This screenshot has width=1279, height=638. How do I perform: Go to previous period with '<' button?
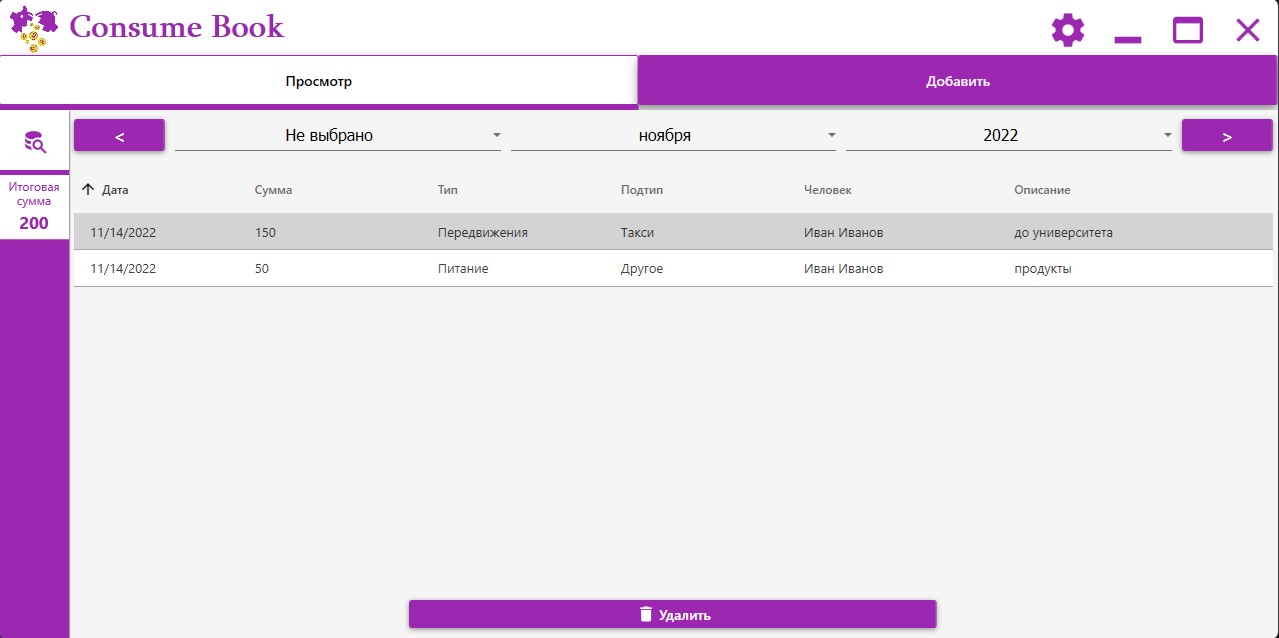pyautogui.click(x=119, y=136)
